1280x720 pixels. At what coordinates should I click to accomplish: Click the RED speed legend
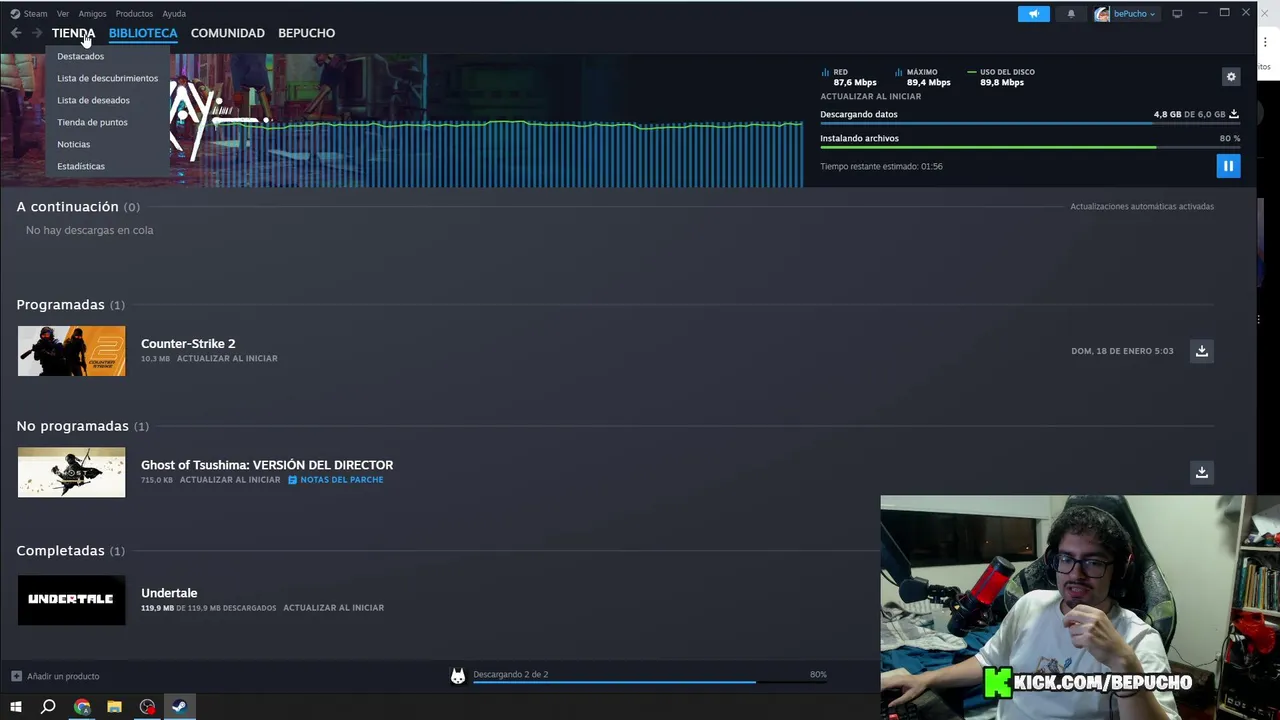[x=849, y=77]
